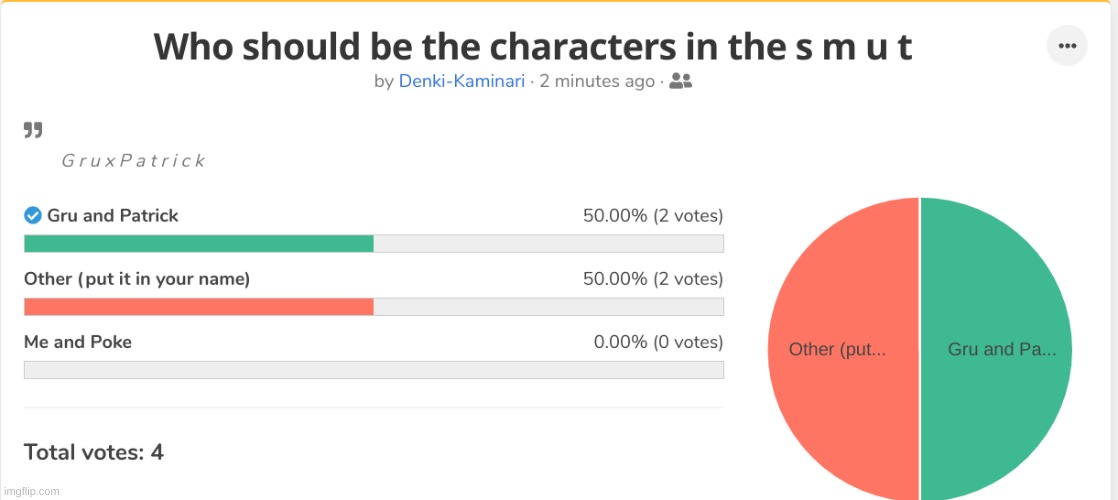The image size is (1118, 500).
Task: Click the empty Me and Poke result bar
Action: click(373, 370)
